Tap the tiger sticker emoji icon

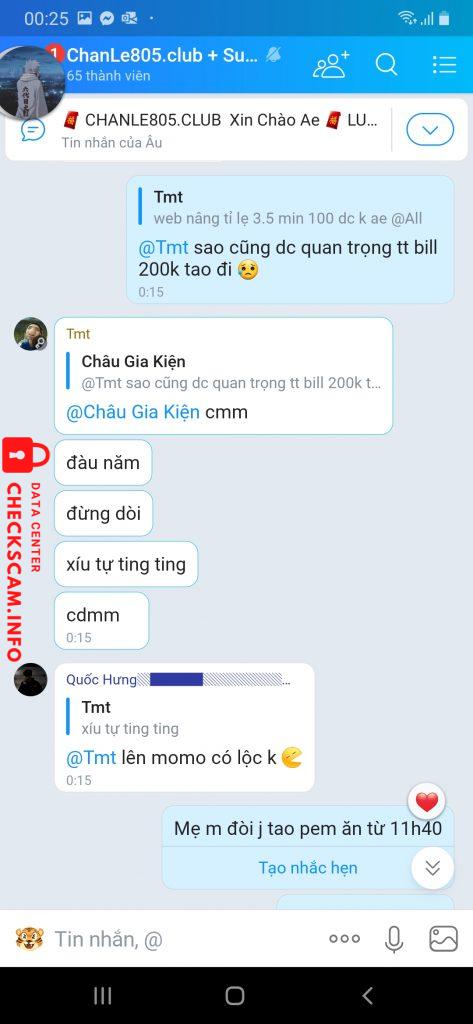(29, 939)
